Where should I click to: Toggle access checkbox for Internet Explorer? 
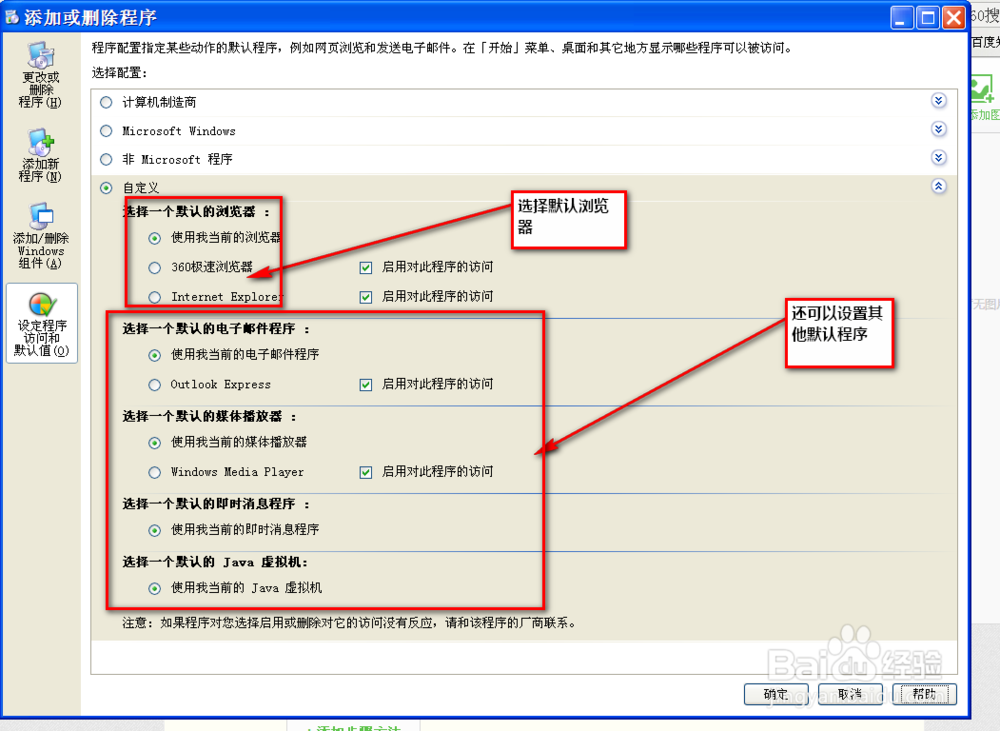365,297
